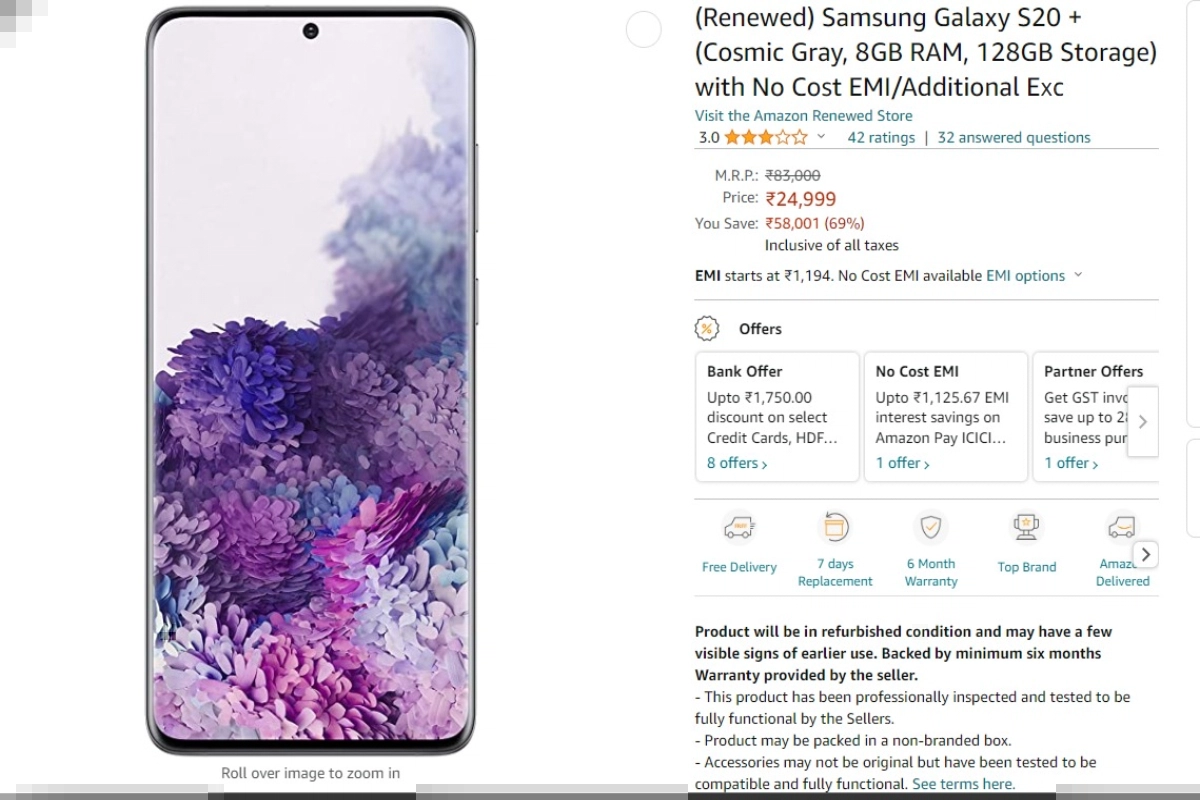
Task: Open the 42 ratings link
Action: tap(881, 137)
